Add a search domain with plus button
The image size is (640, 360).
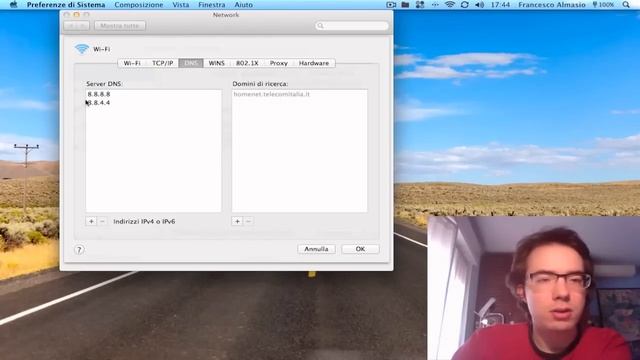[x=237, y=221]
